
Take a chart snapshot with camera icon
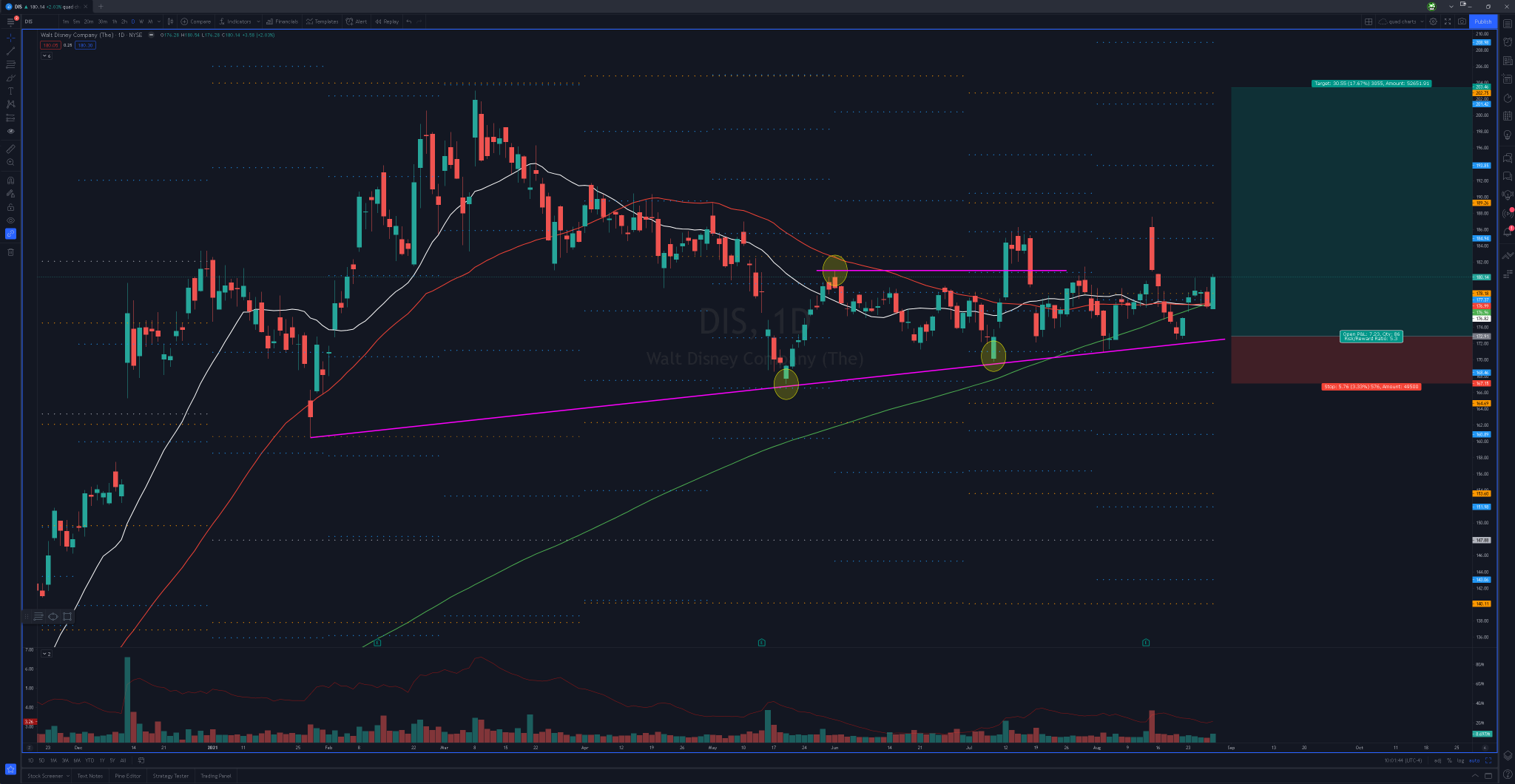pyautogui.click(x=1462, y=21)
